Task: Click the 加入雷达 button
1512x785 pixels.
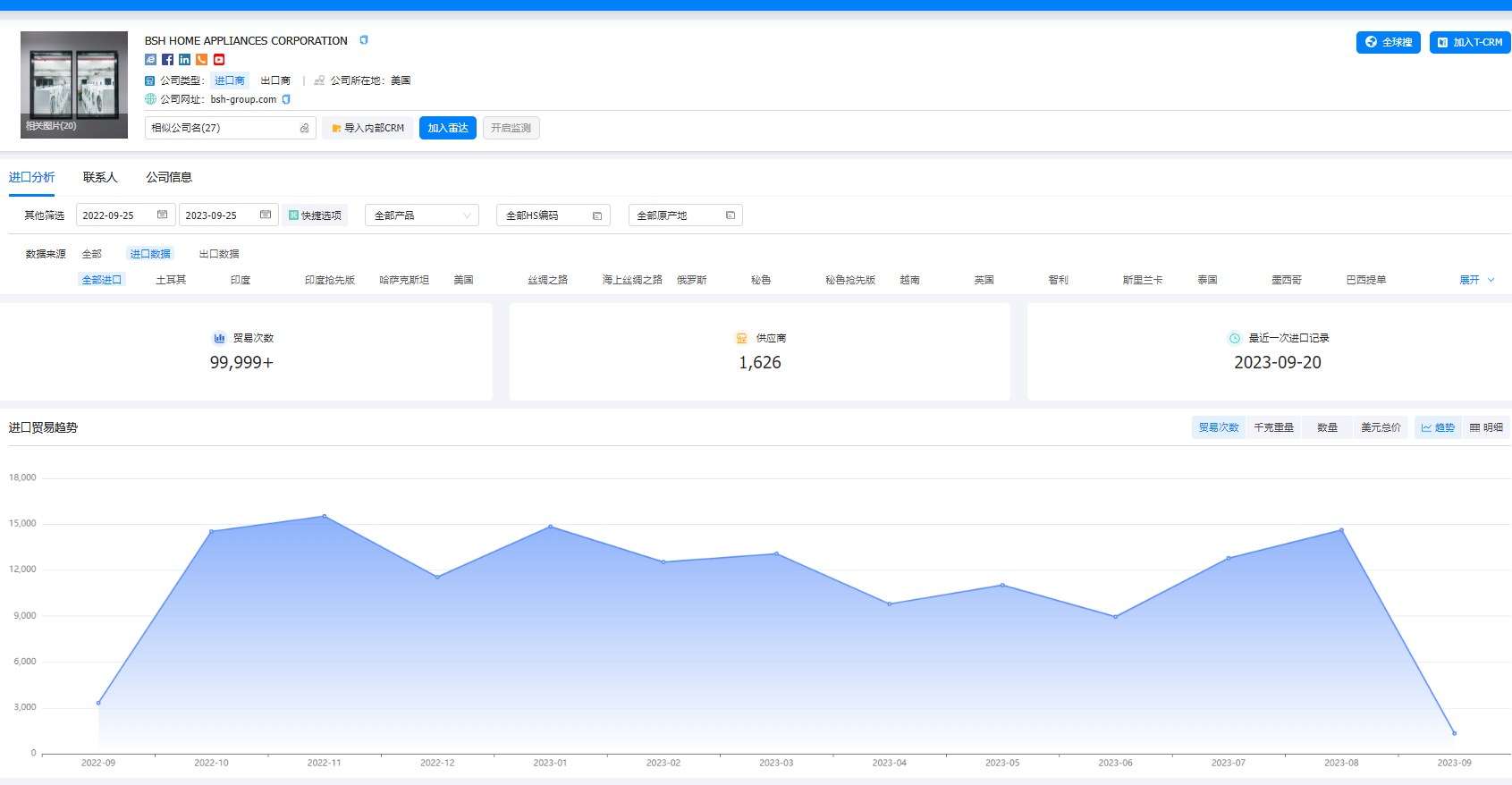Action: 448,128
